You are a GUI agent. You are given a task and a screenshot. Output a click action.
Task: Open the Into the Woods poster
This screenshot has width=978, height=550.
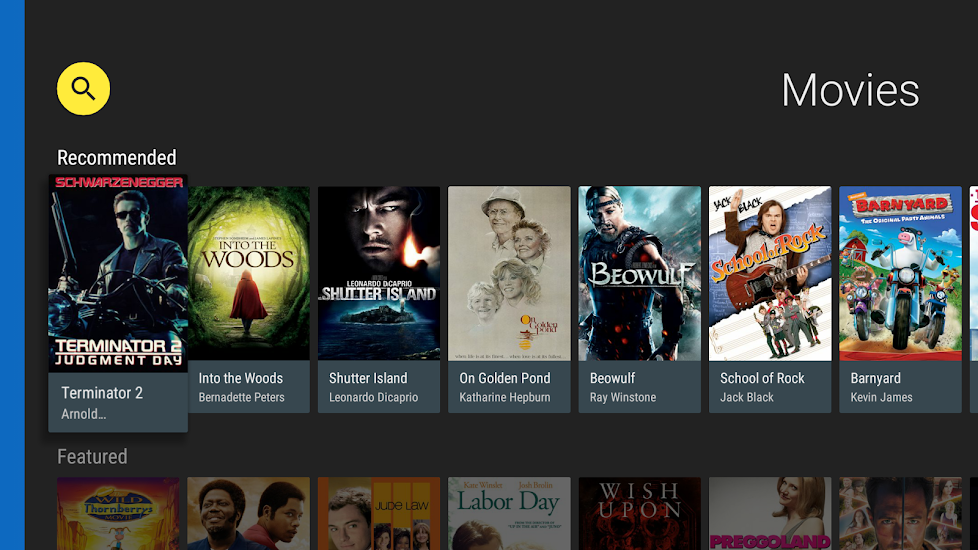point(248,273)
